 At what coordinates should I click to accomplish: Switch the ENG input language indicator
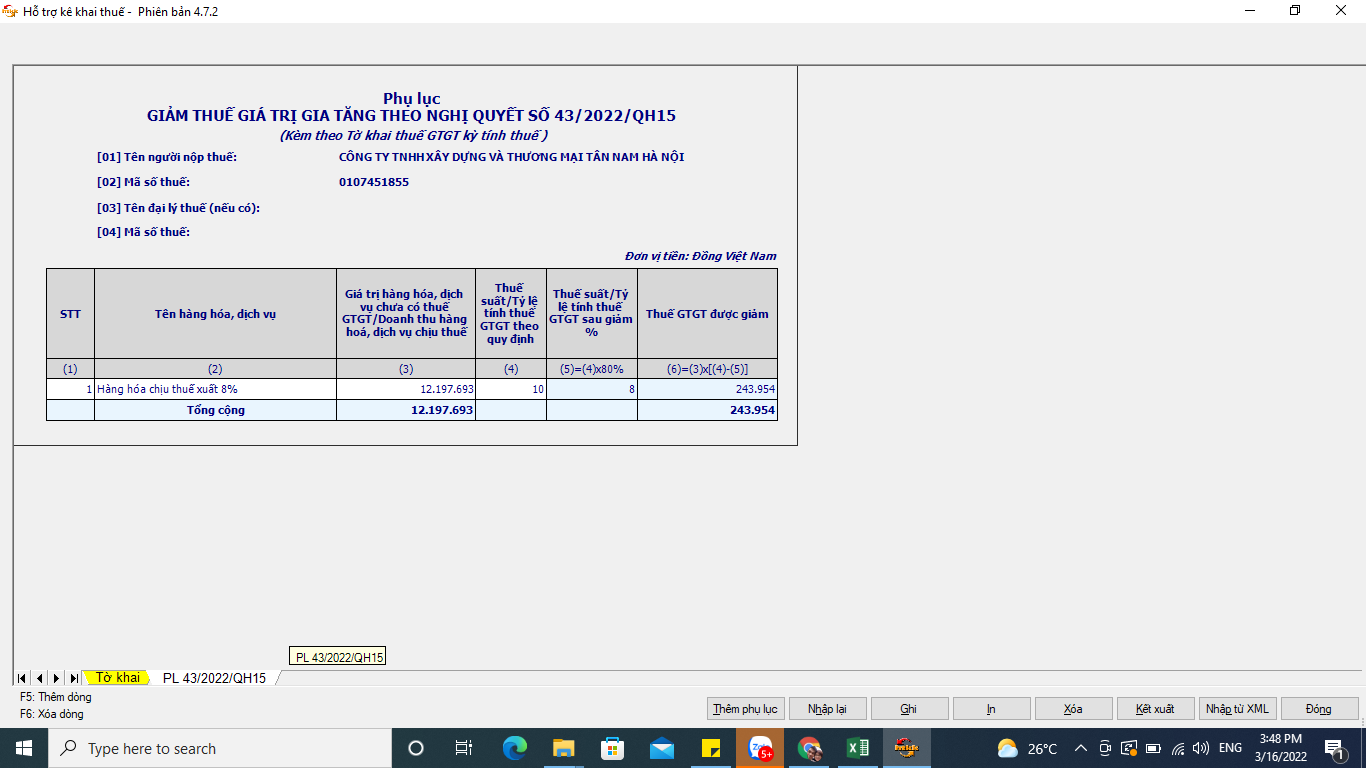click(x=1231, y=748)
